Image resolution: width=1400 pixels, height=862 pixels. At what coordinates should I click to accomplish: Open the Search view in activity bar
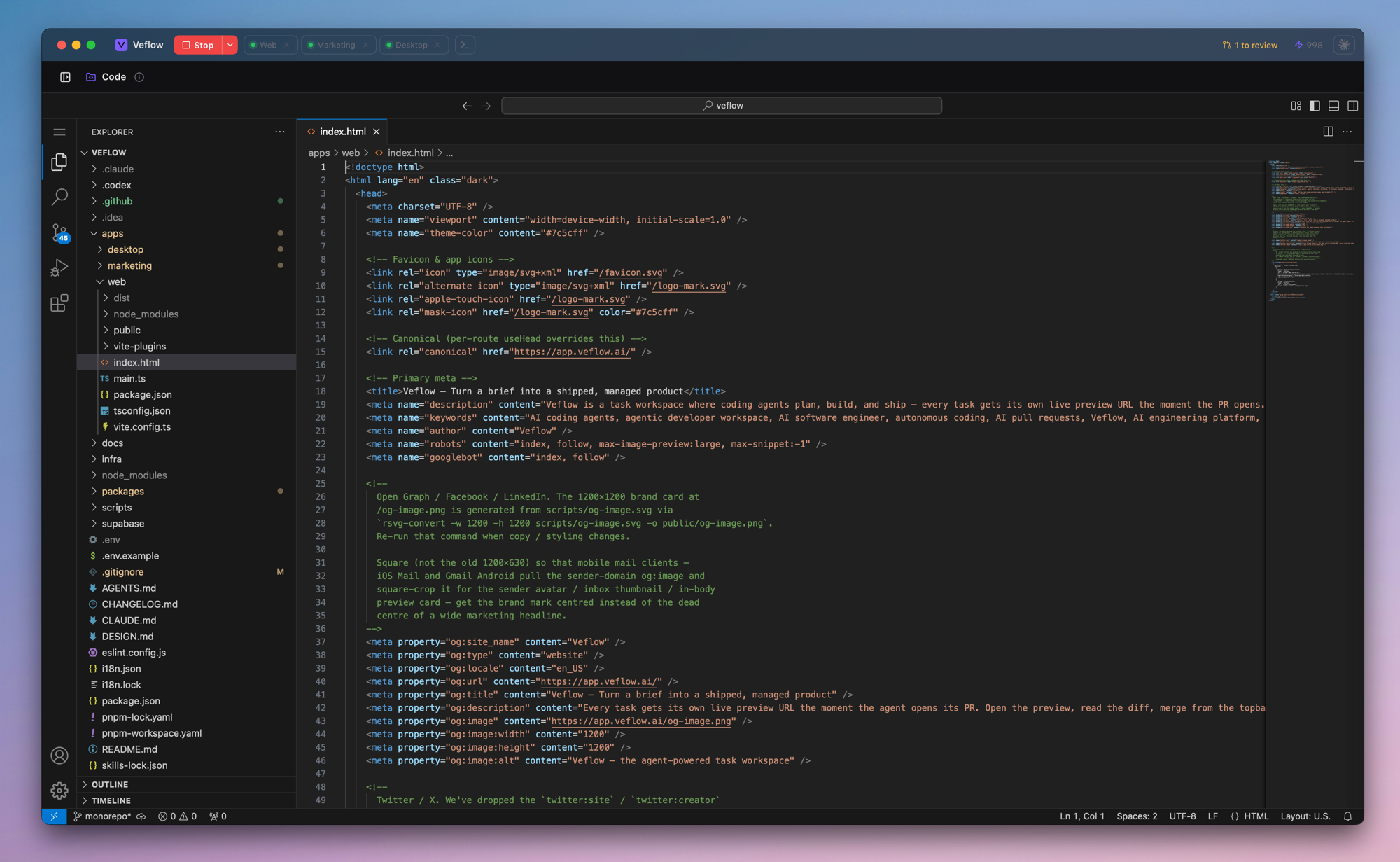59,197
